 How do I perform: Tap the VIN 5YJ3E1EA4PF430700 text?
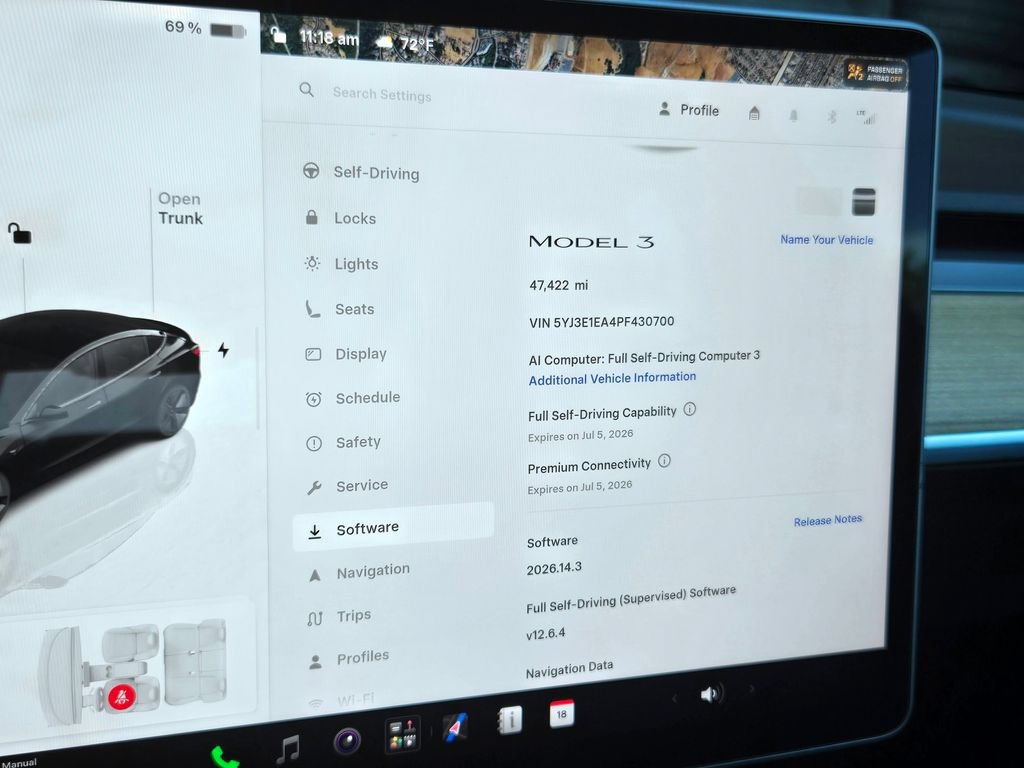601,322
